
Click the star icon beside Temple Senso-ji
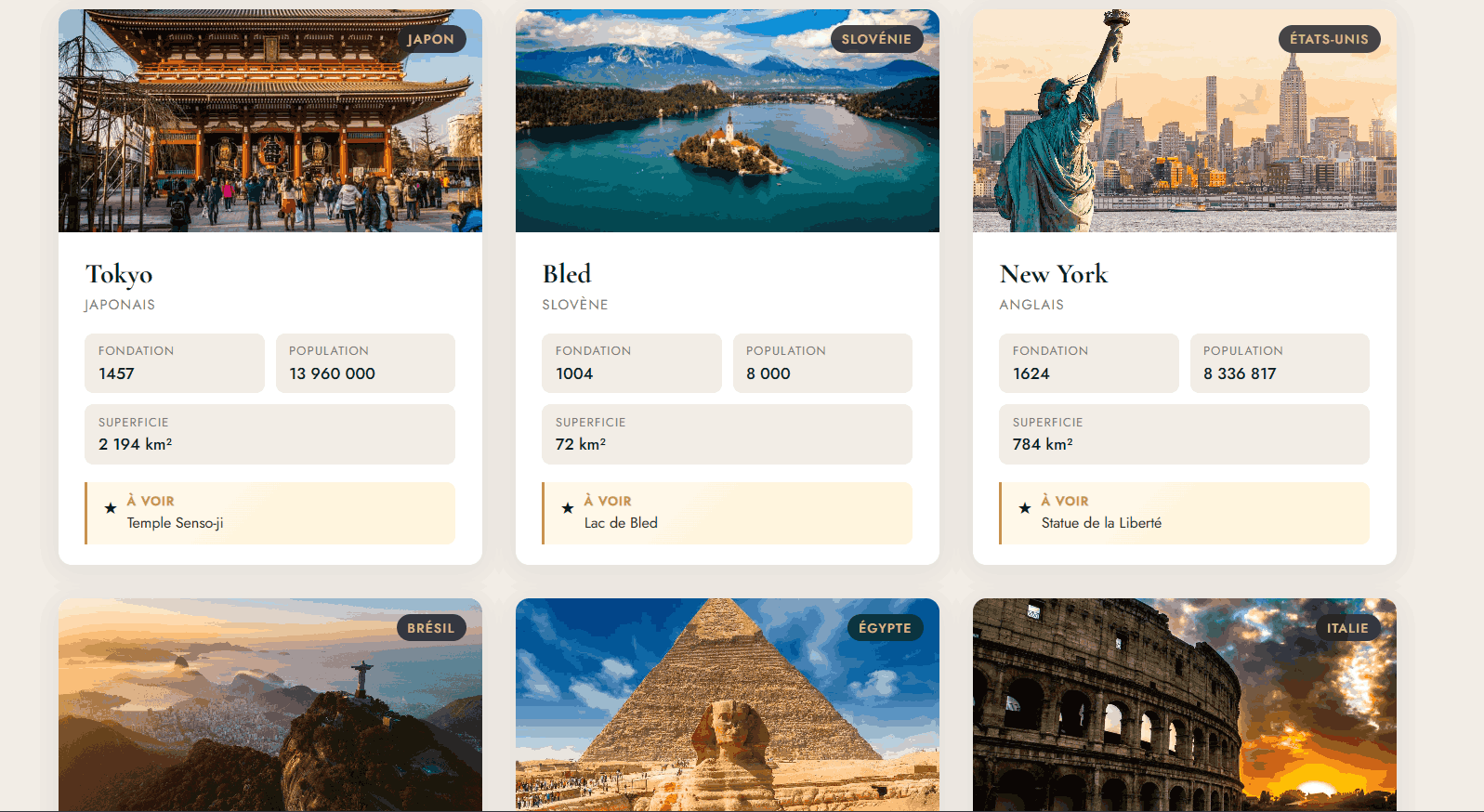click(x=111, y=508)
